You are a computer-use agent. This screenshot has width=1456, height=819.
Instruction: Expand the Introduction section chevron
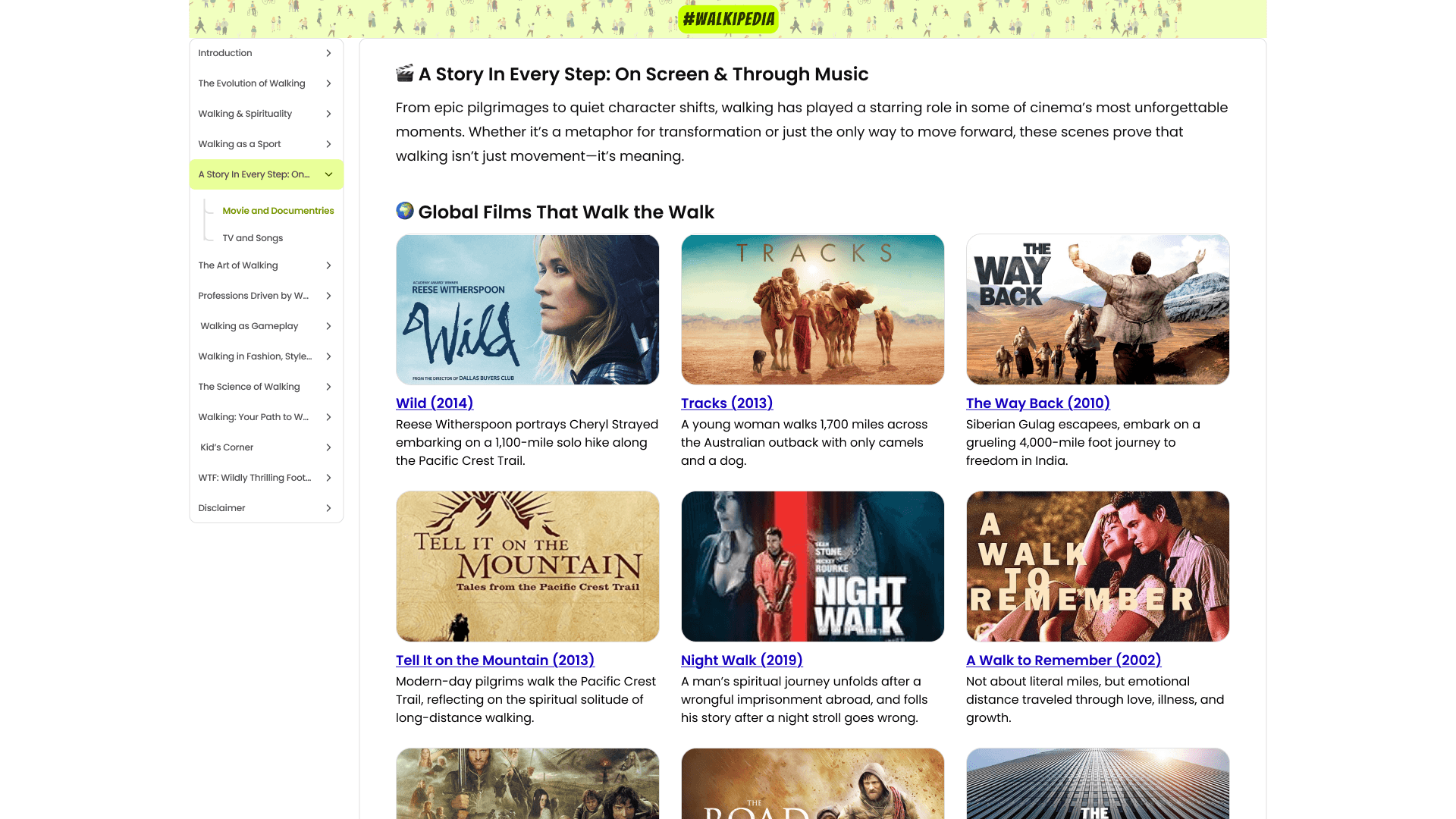[328, 53]
